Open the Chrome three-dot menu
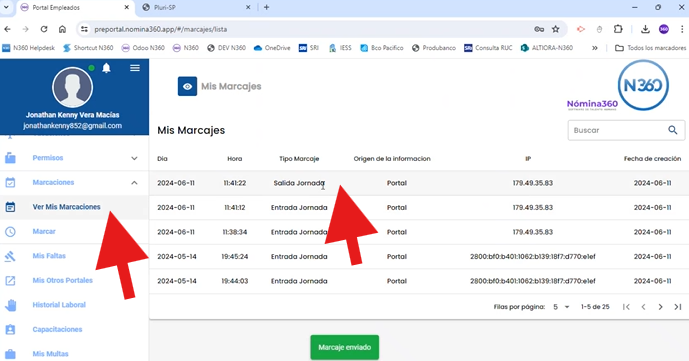Screen dimensions: 689x361 click(x=682, y=29)
